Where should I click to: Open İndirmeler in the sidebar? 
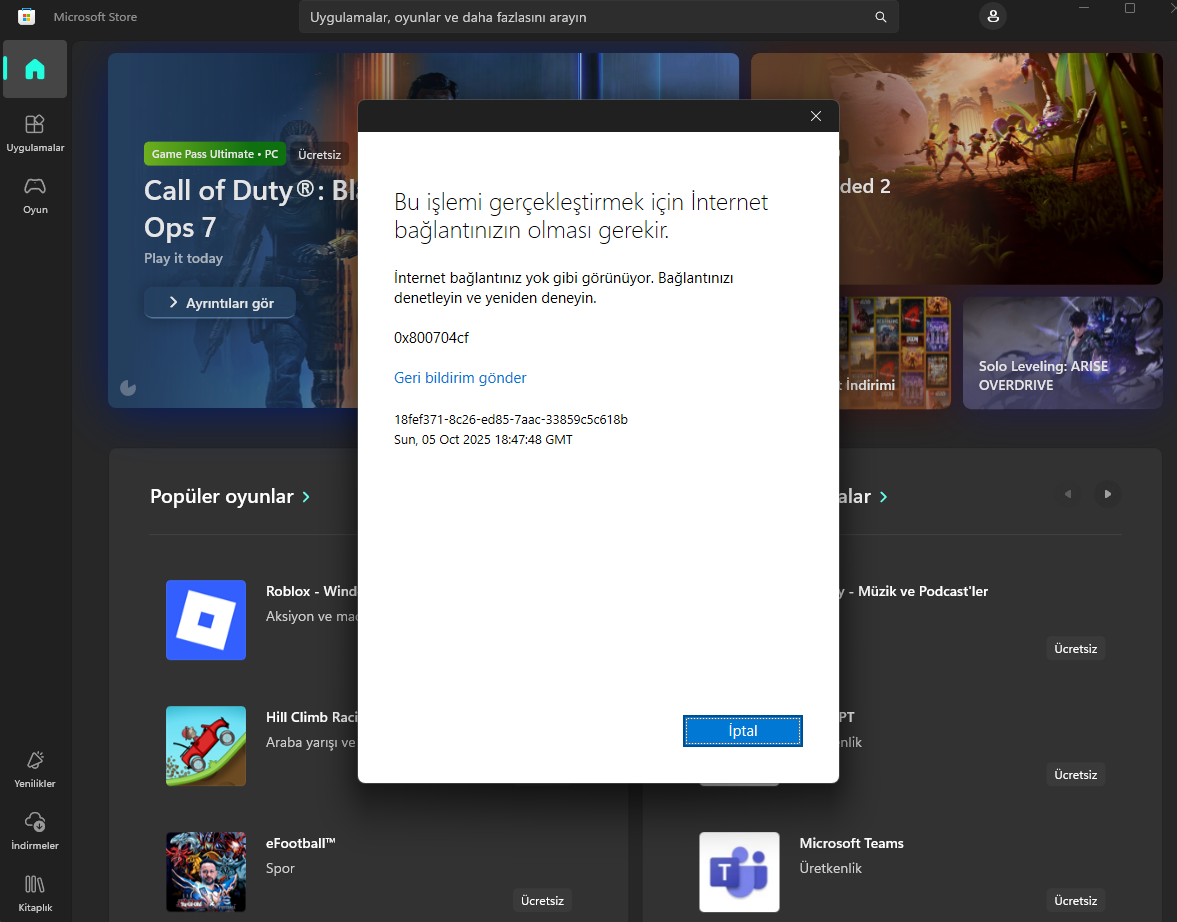[35, 831]
